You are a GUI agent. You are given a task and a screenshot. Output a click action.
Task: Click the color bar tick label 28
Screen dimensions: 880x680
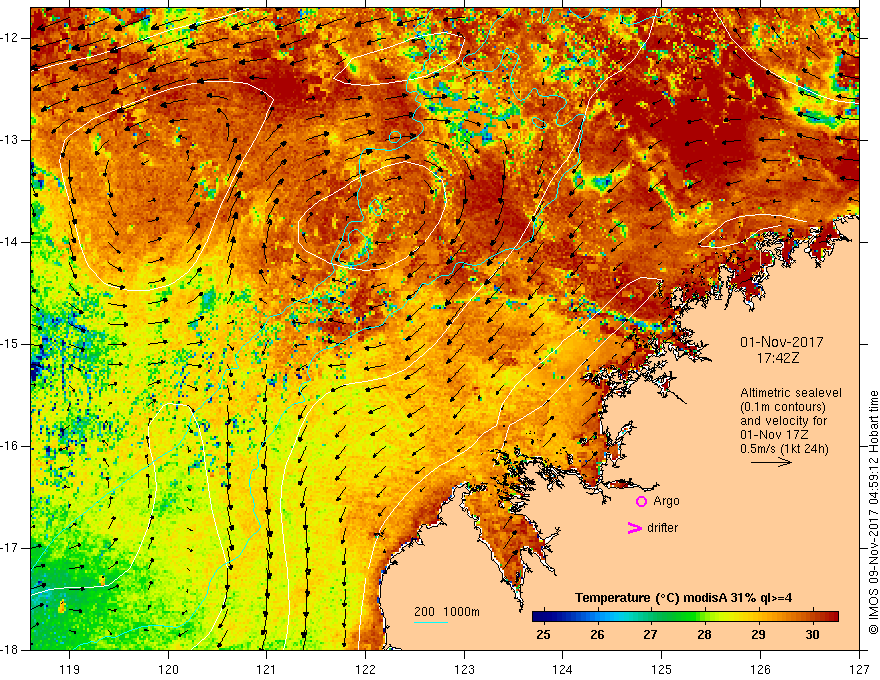pos(704,635)
